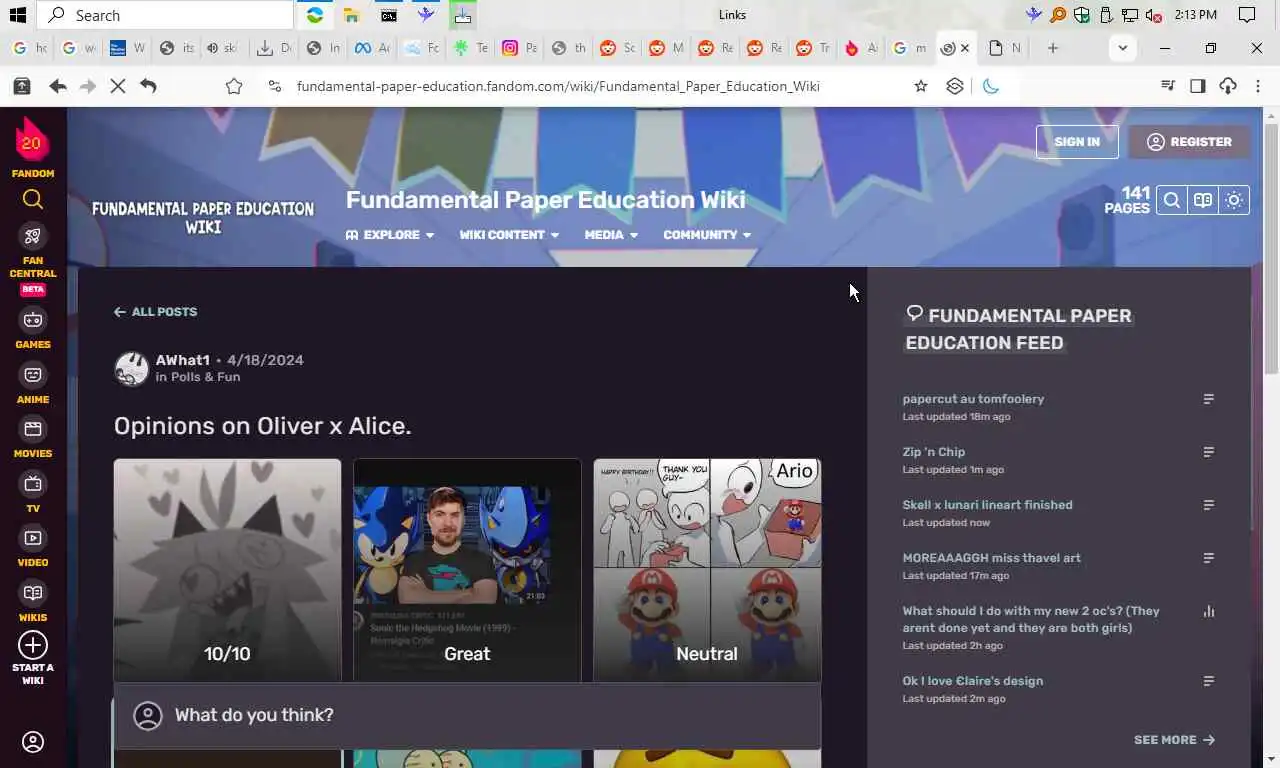Click the browser undo/restore arrow icon
Image resolution: width=1280 pixels, height=768 pixels.
coord(148,86)
